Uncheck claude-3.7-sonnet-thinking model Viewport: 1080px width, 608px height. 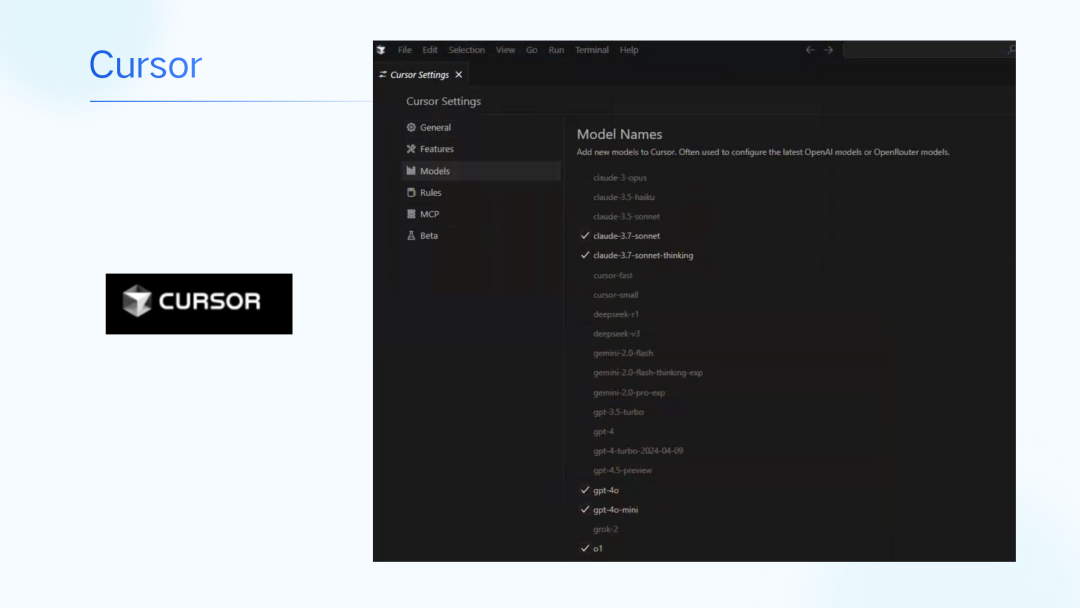click(585, 256)
